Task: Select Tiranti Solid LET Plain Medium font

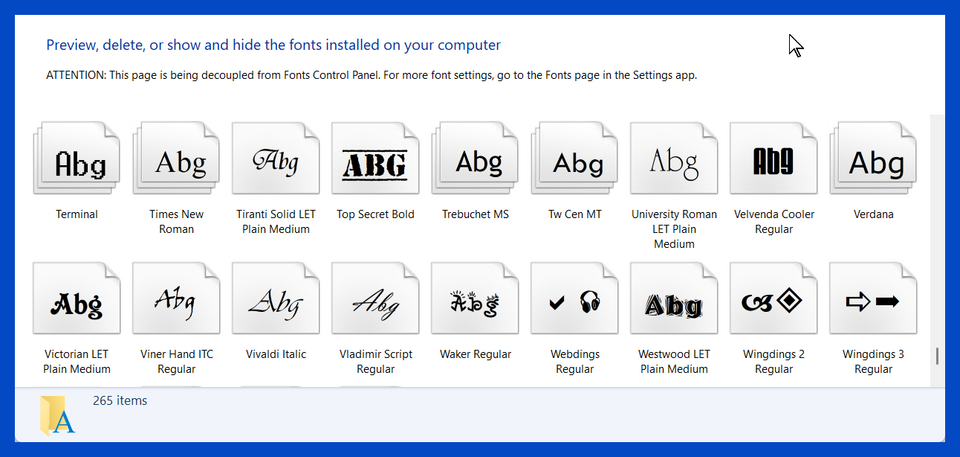Action: [275, 160]
